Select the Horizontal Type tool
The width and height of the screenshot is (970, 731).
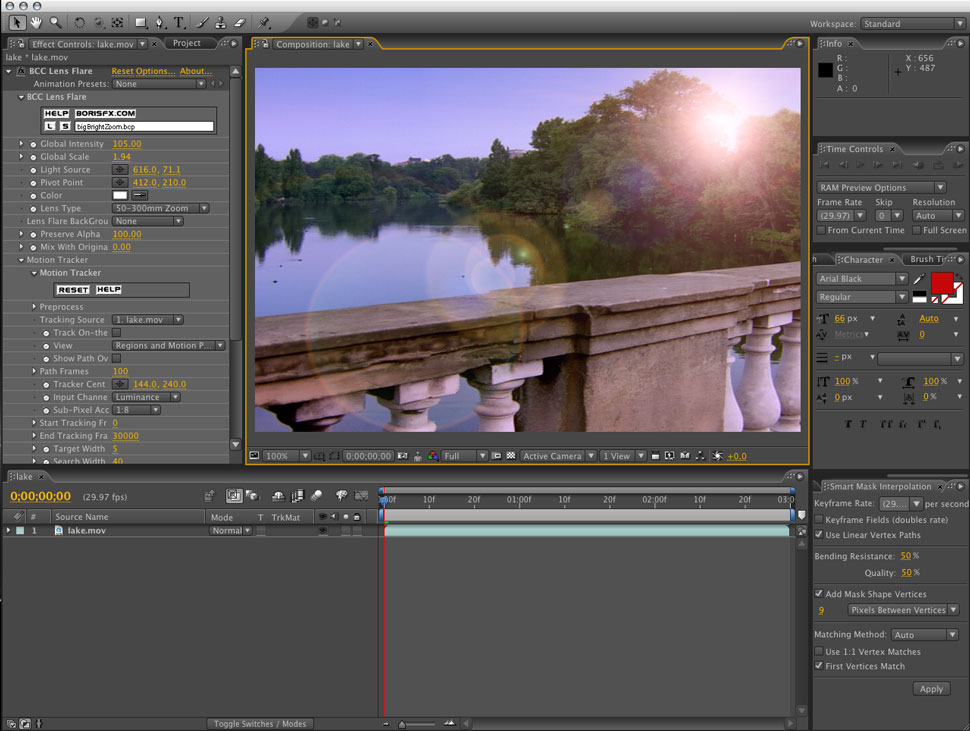[x=179, y=22]
